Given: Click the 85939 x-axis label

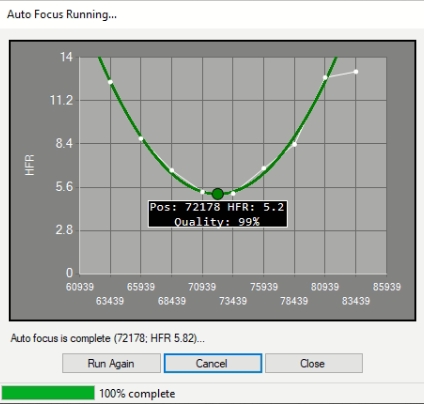Looking at the screenshot, I should tap(387, 287).
